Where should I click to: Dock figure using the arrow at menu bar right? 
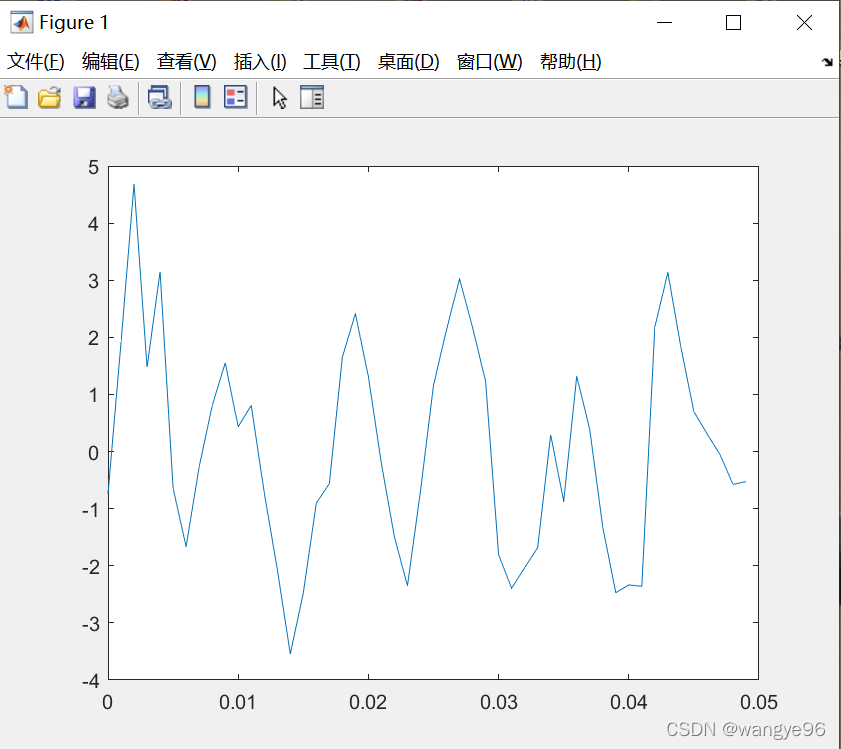tap(827, 62)
